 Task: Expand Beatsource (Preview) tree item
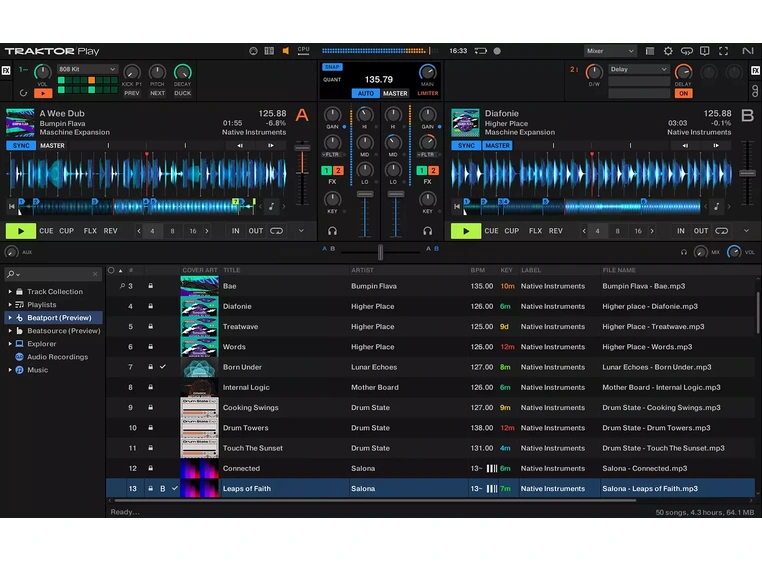[x=10, y=331]
